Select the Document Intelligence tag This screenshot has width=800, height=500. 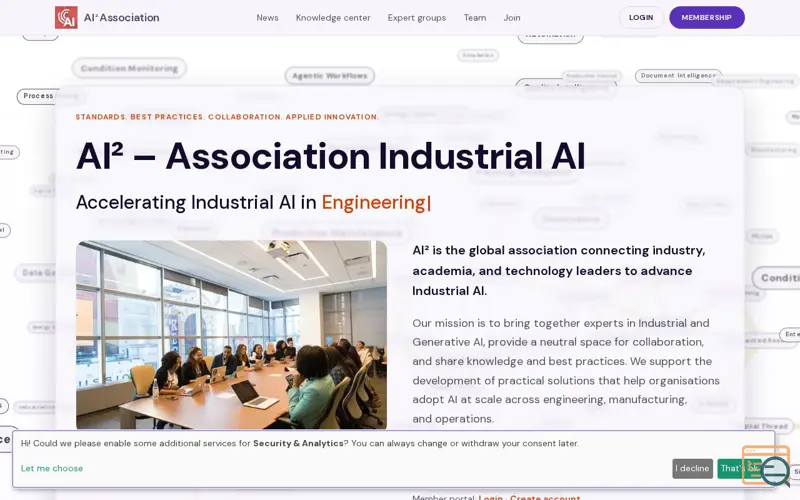678,76
